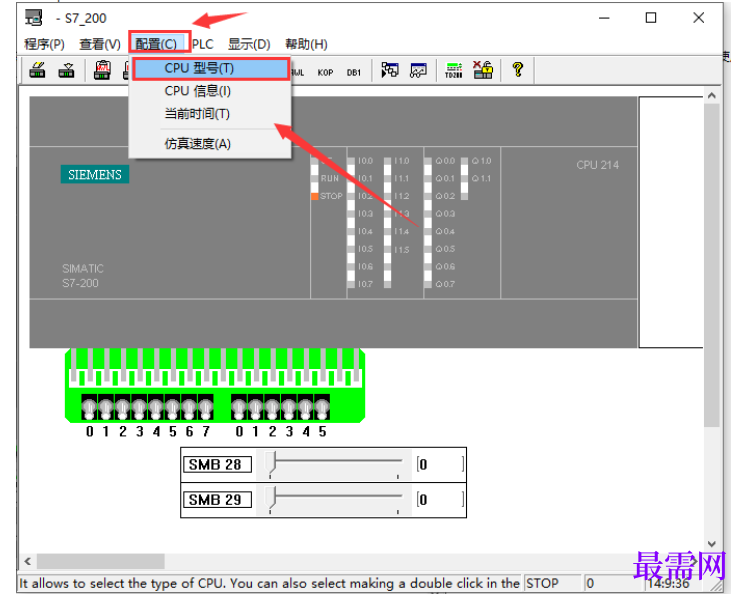The height and width of the screenshot is (597, 745).
Task: Toggle switch 2 in the eight-switch bank
Action: (123, 407)
